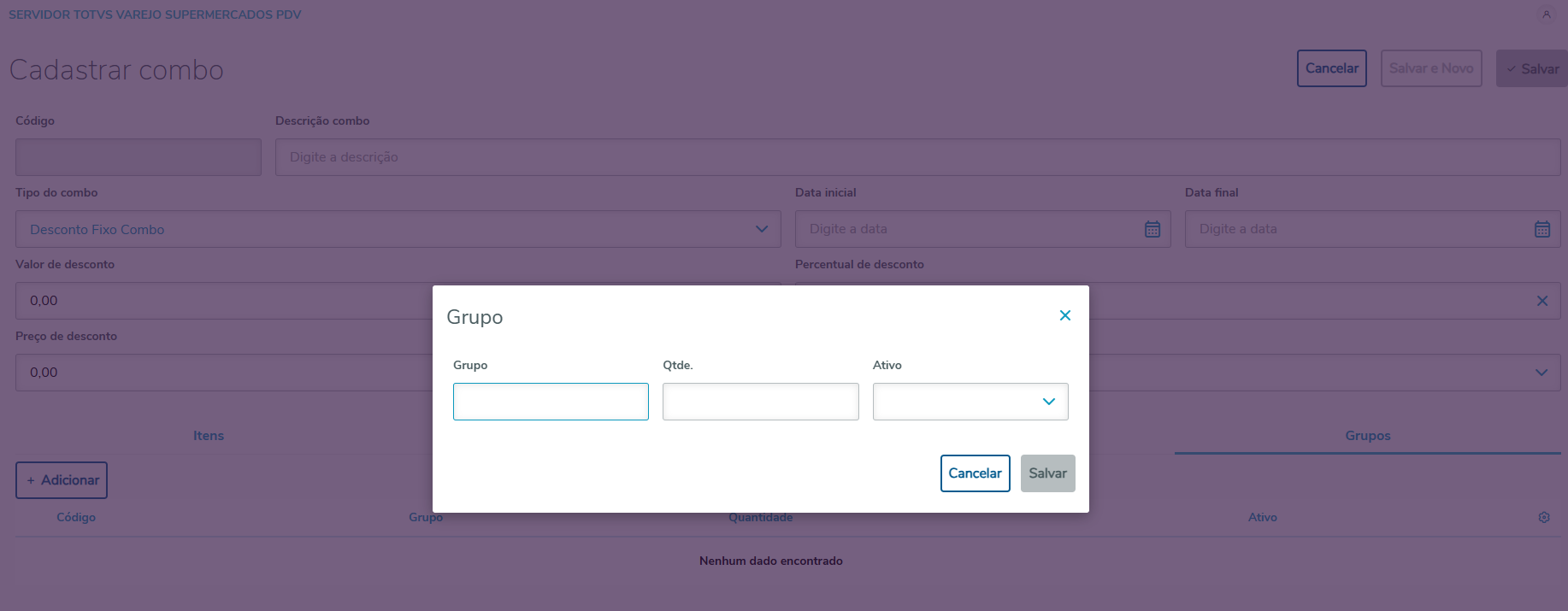
Task: Close the Grupo dialog with the X icon
Action: [x=1065, y=315]
